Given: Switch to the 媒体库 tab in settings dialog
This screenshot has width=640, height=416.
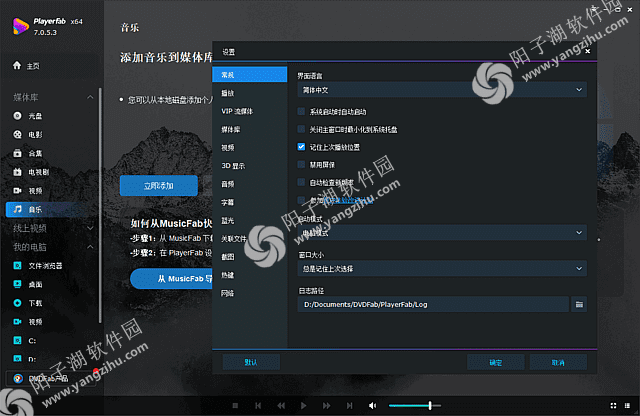Looking at the screenshot, I should 250,129.
